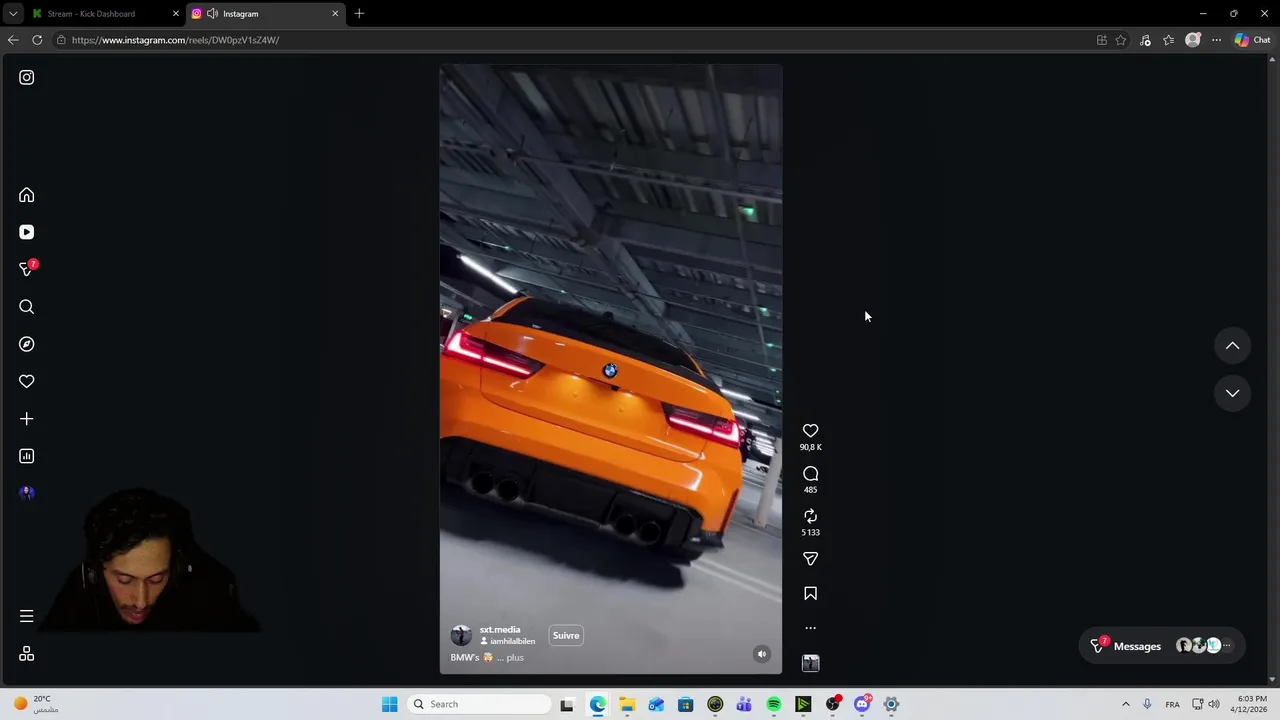The height and width of the screenshot is (720, 1280).
Task: Add this page to favorites star
Action: tap(1121, 40)
